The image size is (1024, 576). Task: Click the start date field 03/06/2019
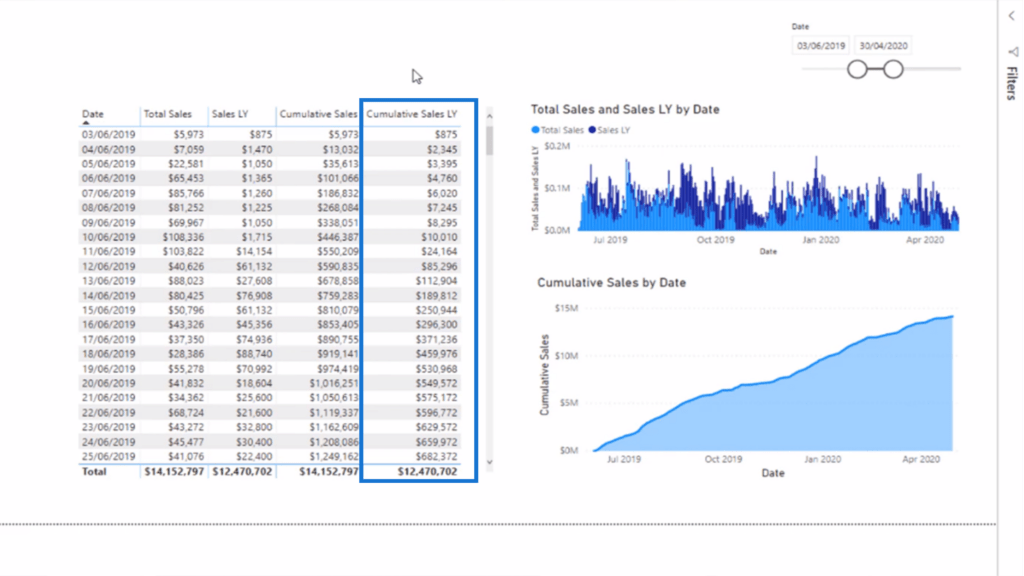click(x=821, y=46)
